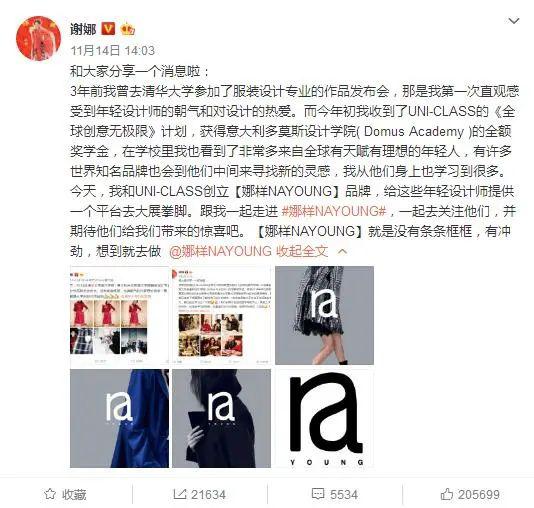Open the post timestamp 11月14日 14:03
Screen dimensions: 534x508
point(113,50)
